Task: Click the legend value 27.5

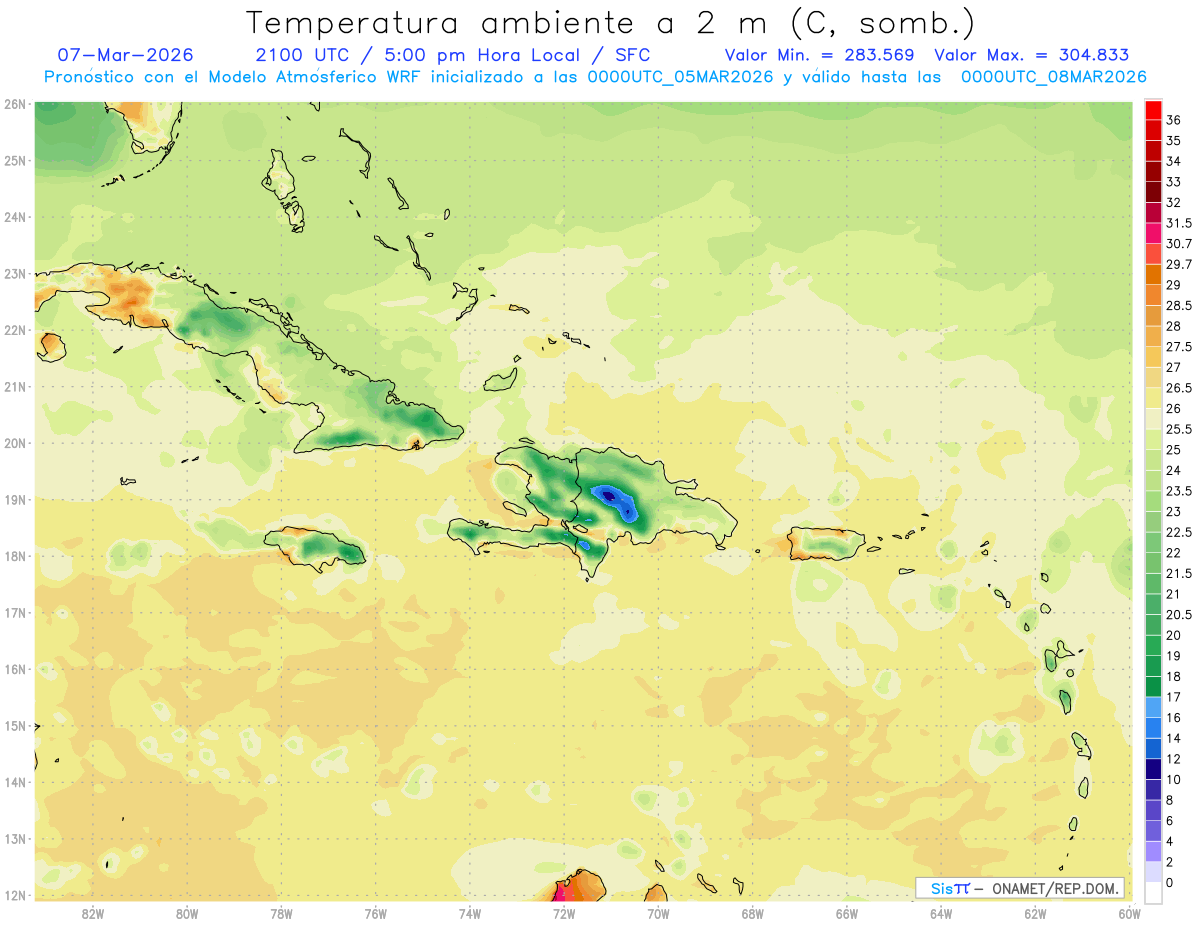Action: [1179, 347]
